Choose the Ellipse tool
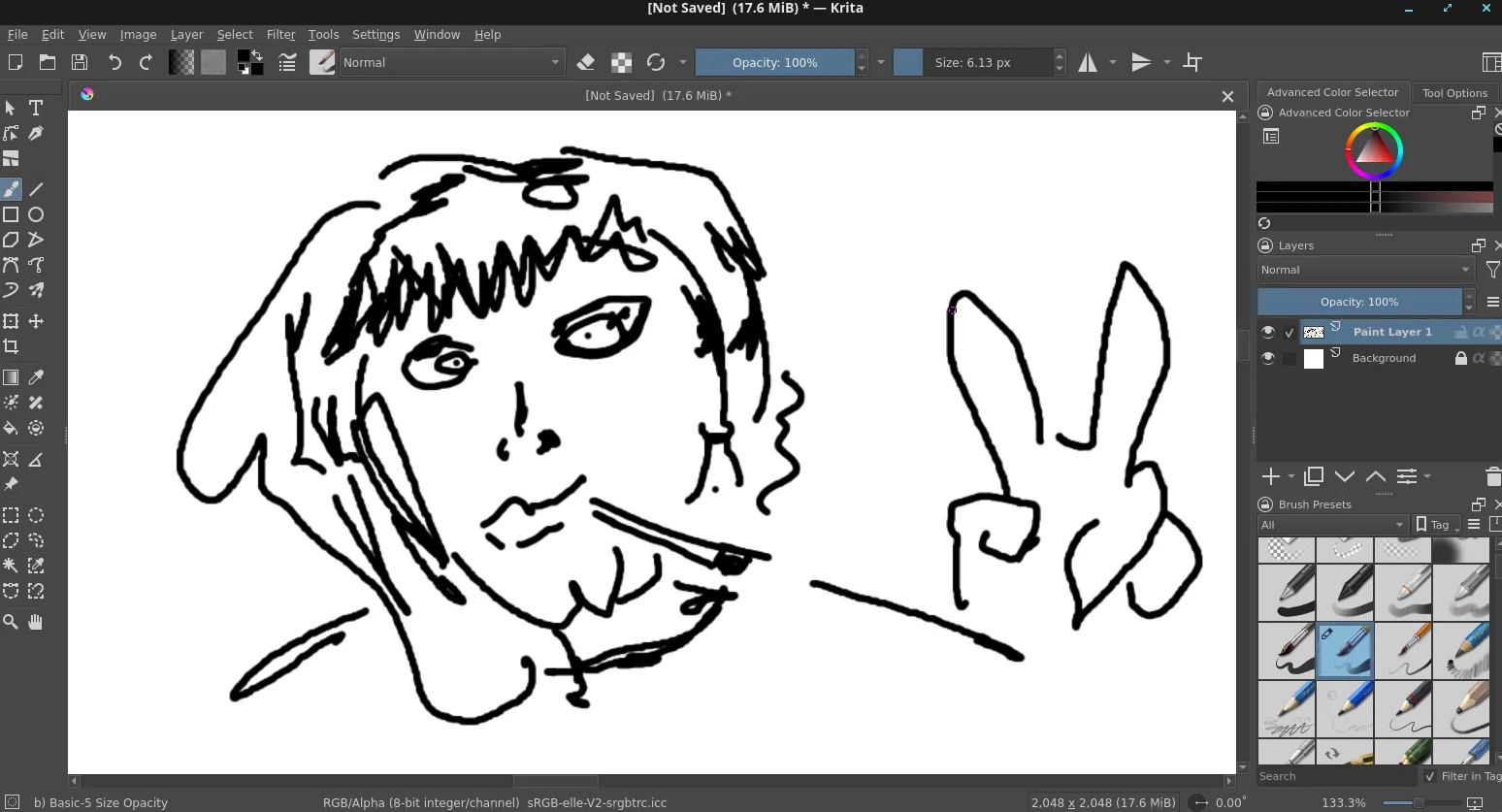 coord(36,214)
